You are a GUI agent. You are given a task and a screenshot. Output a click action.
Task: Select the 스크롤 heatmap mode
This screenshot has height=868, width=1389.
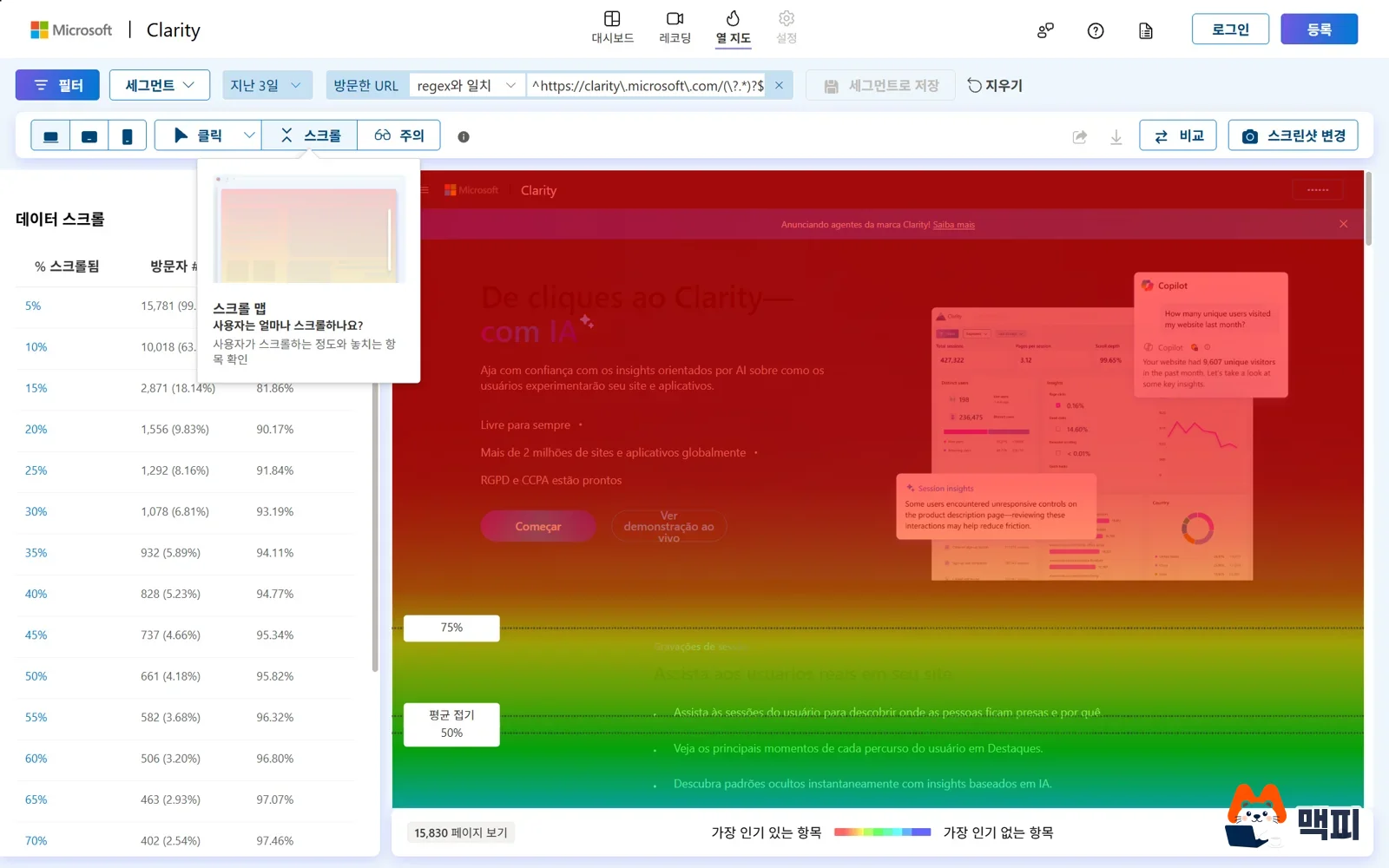click(x=310, y=135)
